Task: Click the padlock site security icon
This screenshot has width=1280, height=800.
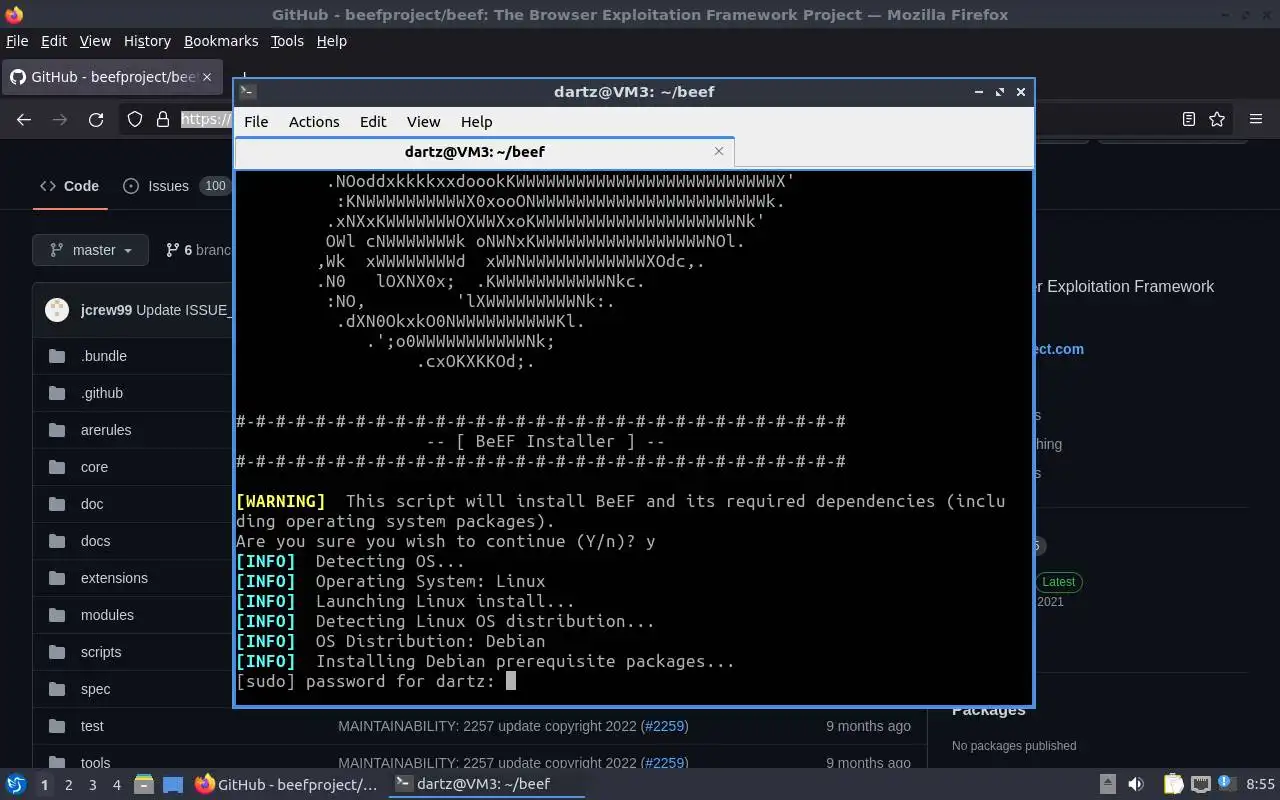Action: pos(163,119)
